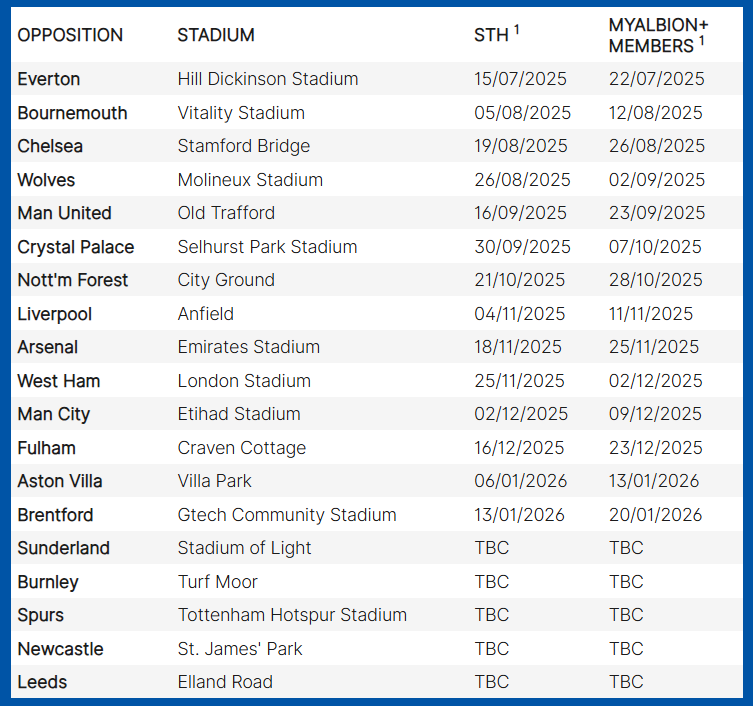753x706 pixels.
Task: Click the Wolves STH date 26/08/2025
Action: (522, 180)
